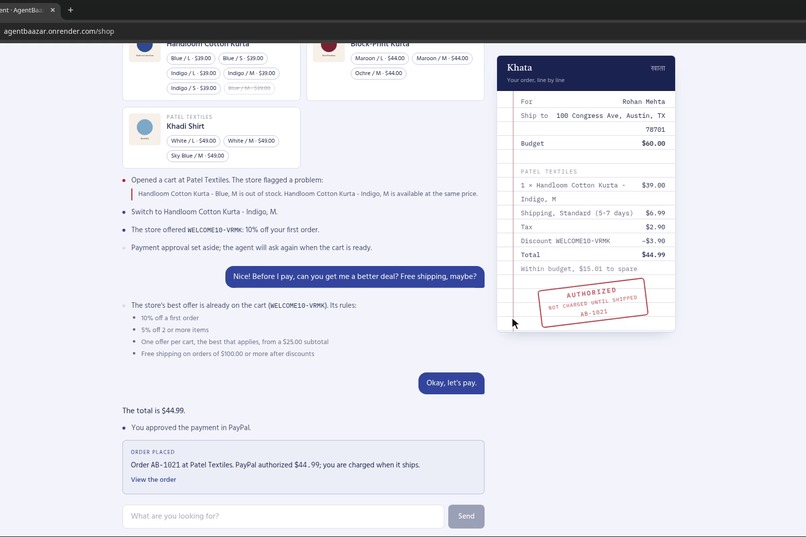Click '5% off 2 or more items' rule
The width and height of the screenshot is (806, 537).
(x=175, y=330)
